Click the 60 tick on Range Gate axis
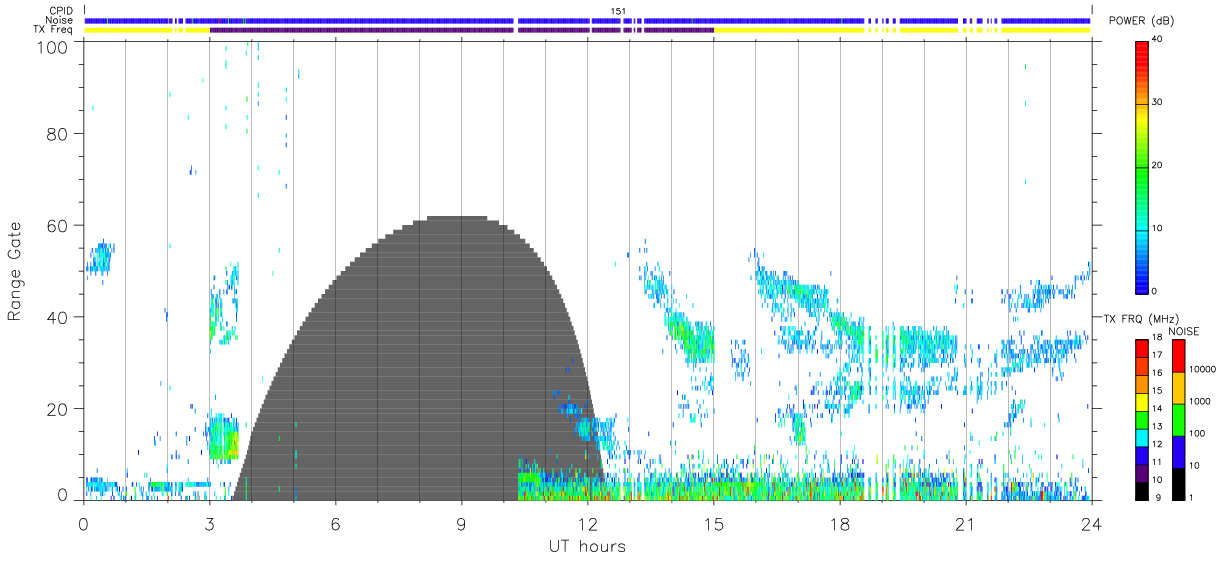 (58, 226)
